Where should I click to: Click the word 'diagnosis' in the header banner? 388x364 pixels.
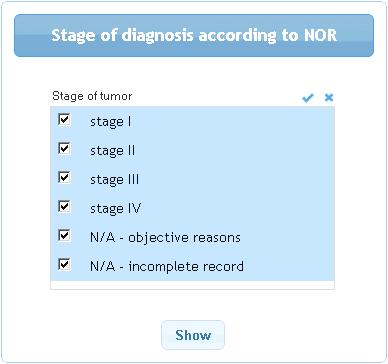tap(157, 36)
